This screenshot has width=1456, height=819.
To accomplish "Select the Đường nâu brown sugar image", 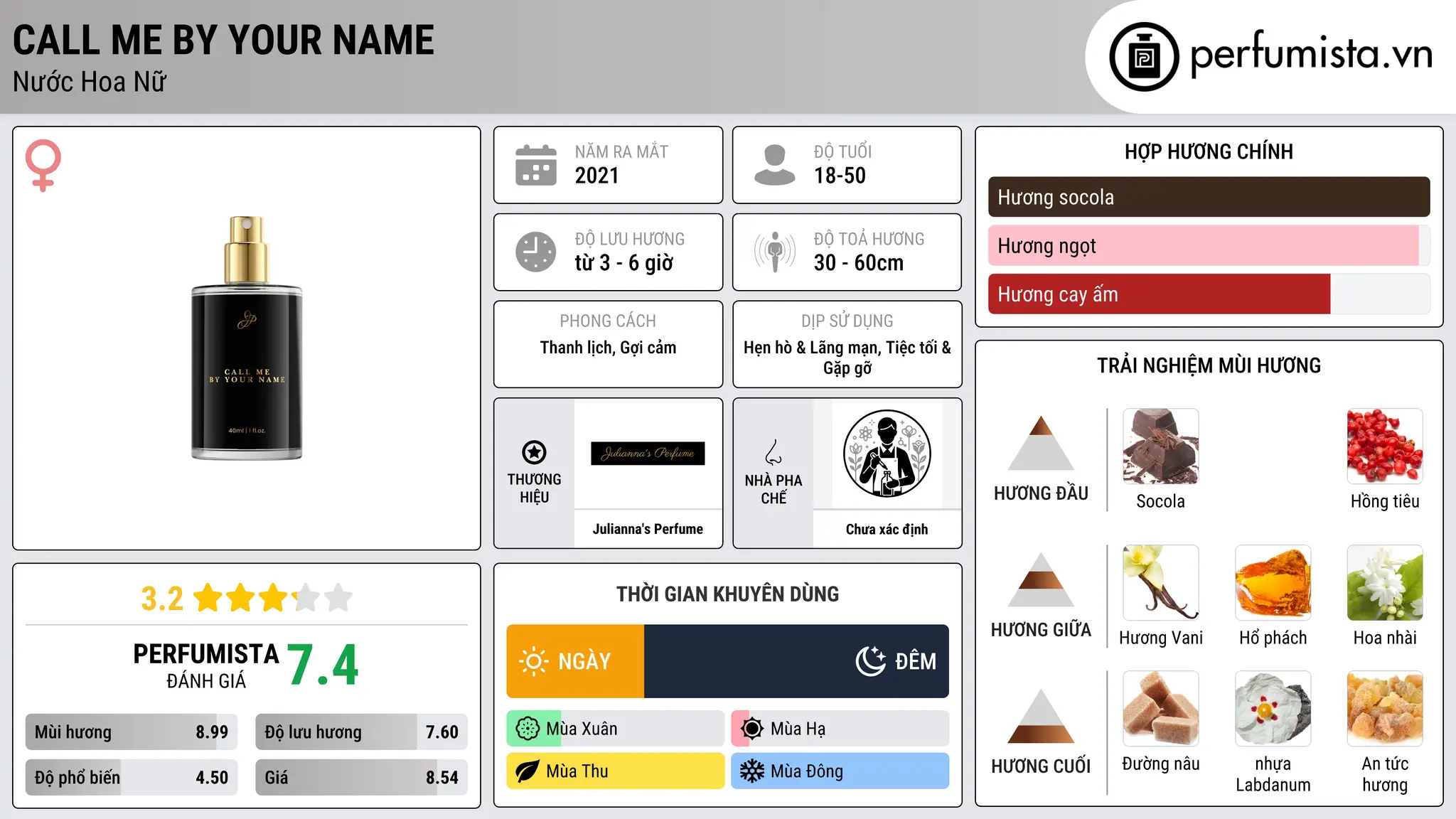I will tap(1161, 709).
